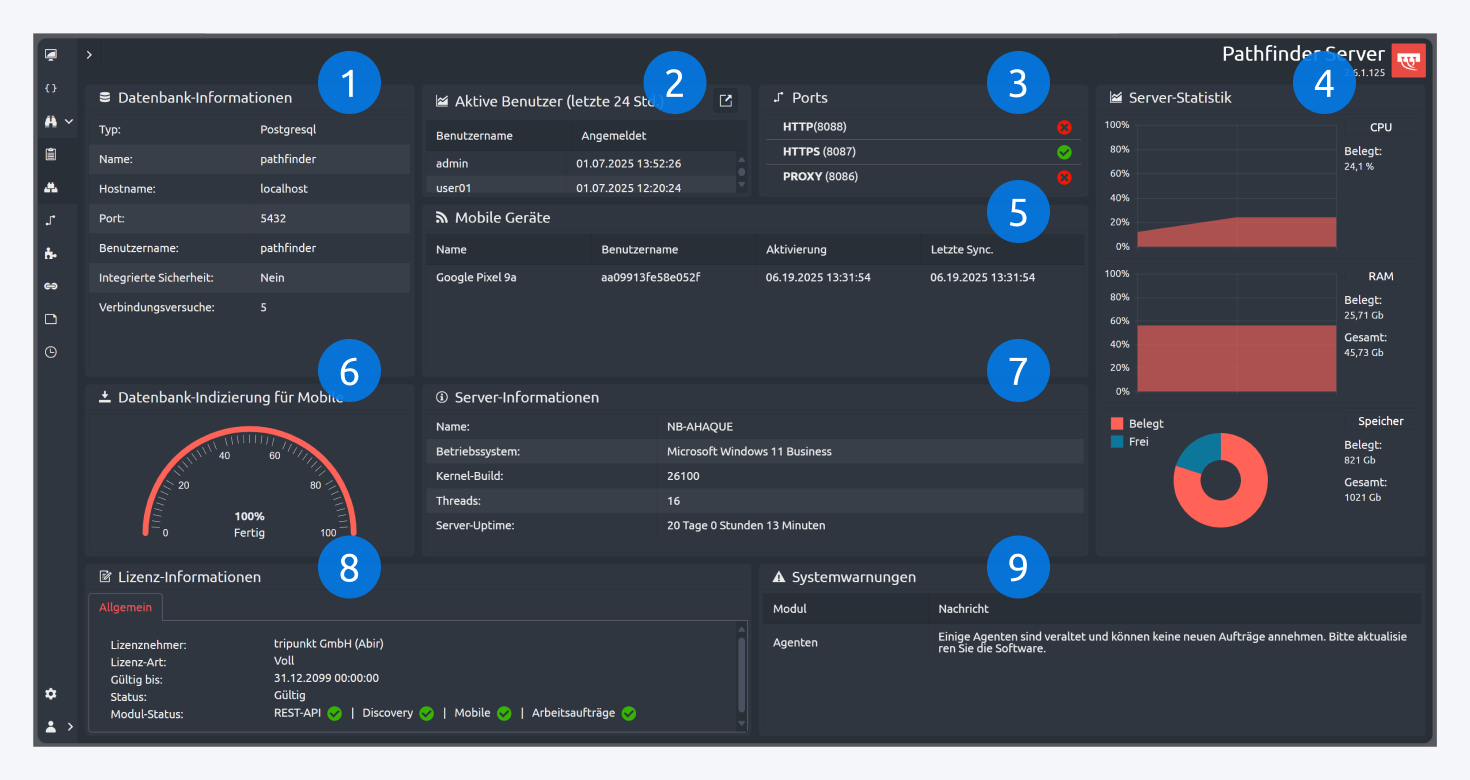Click the document page icon in the sidebar

coord(50,319)
